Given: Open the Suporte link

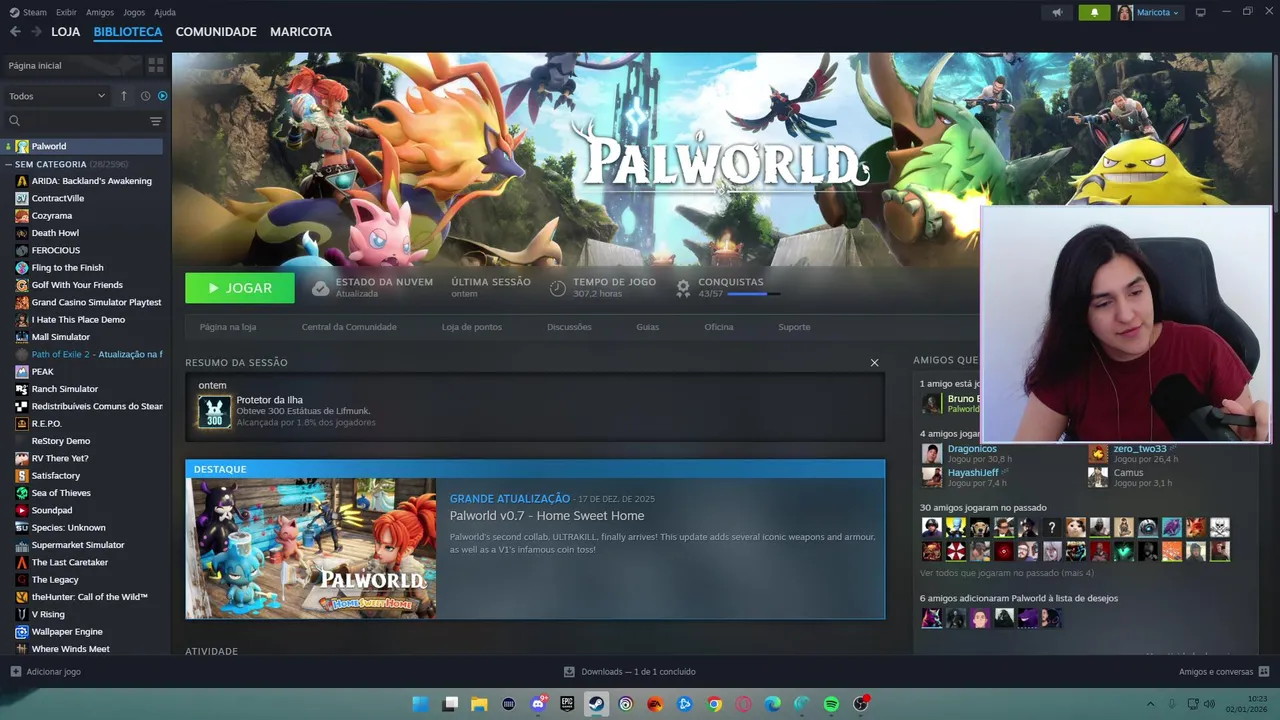Looking at the screenshot, I should tap(795, 327).
